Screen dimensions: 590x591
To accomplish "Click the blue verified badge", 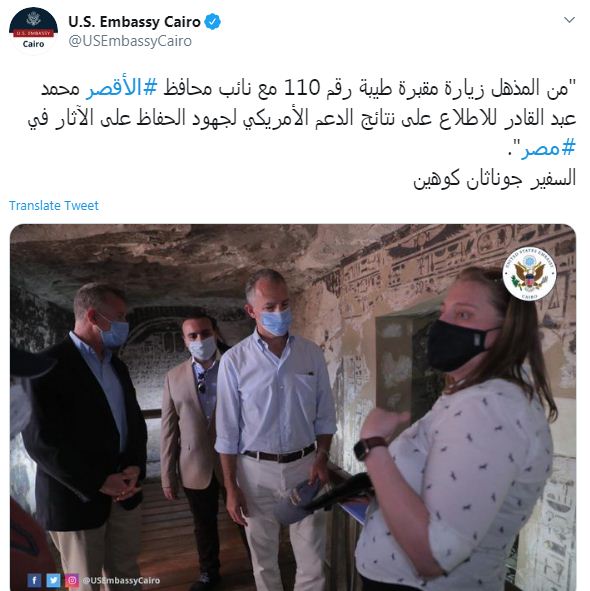I will 213,22.
